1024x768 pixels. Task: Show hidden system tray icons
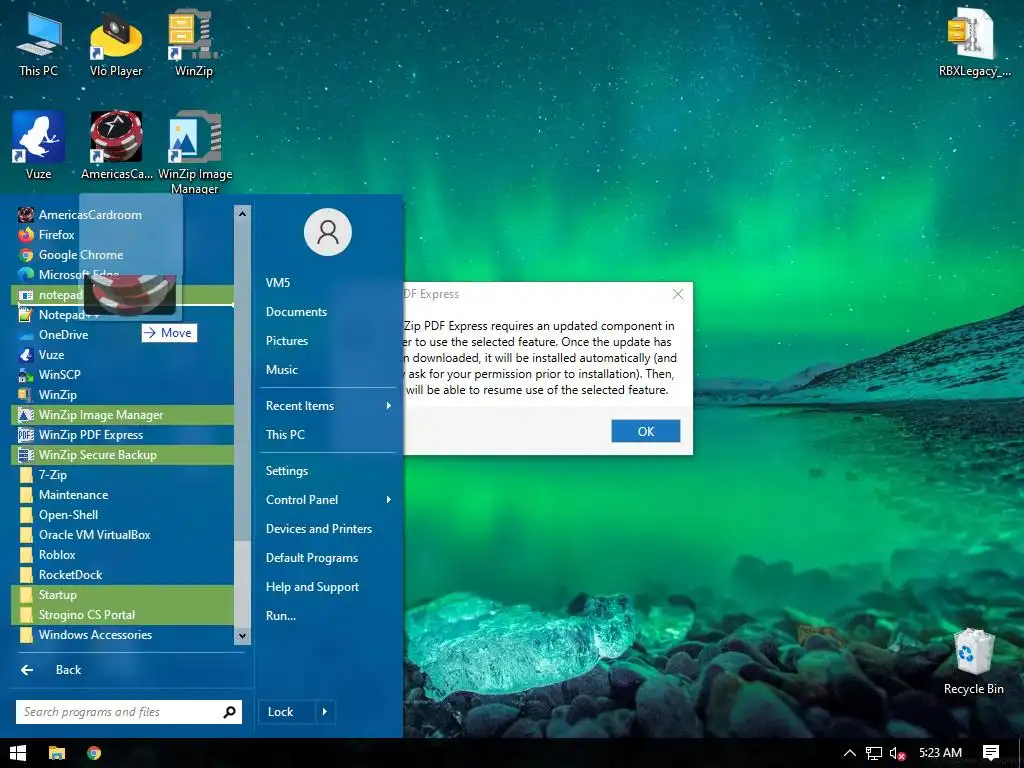coord(849,753)
